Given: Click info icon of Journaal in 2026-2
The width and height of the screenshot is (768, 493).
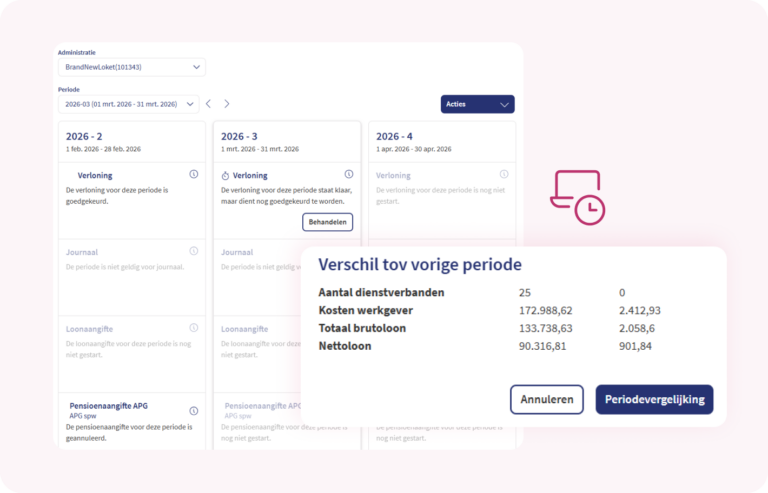Looking at the screenshot, I should pyautogui.click(x=194, y=251).
